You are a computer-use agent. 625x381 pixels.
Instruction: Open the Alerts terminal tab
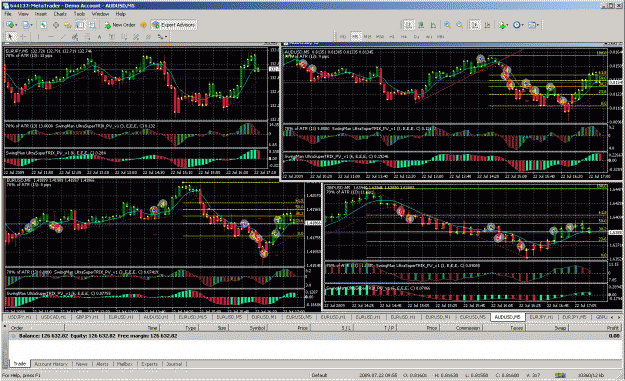(x=102, y=364)
